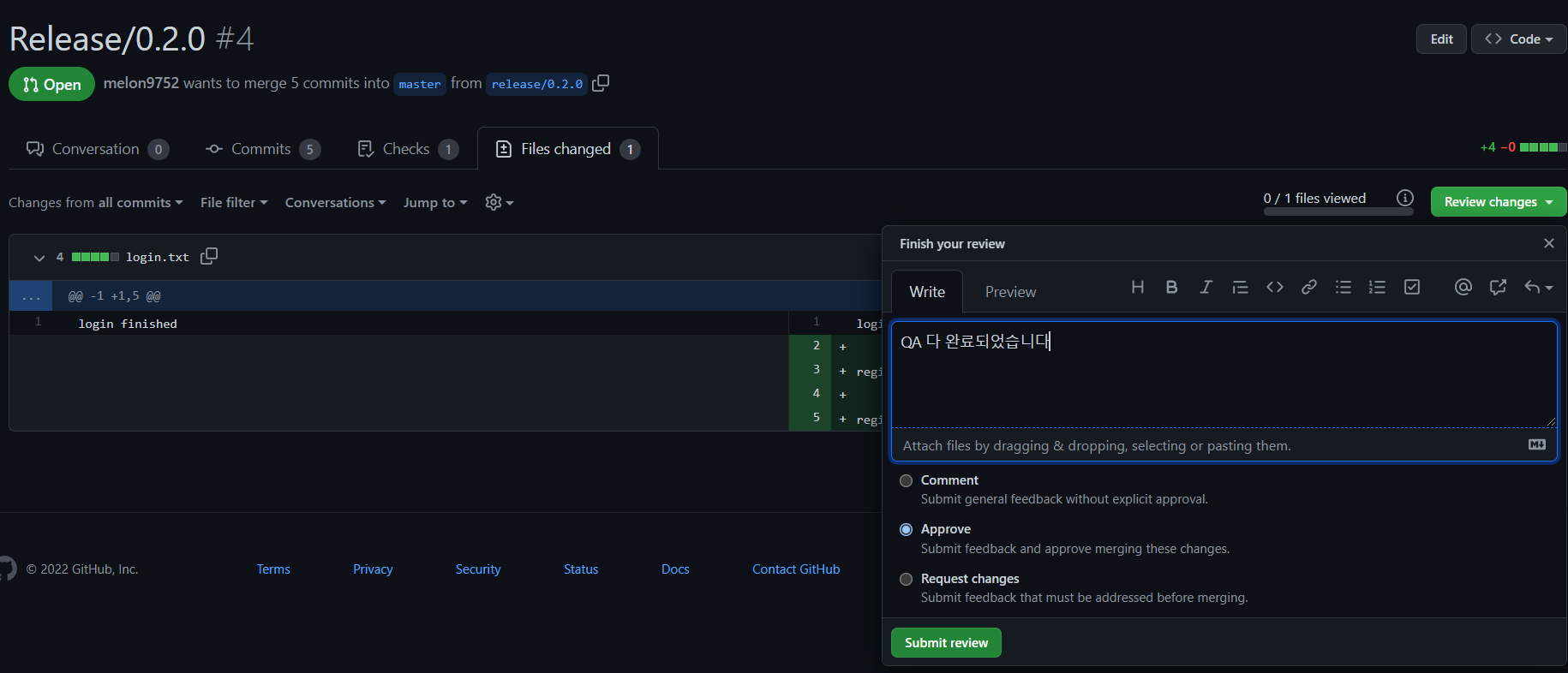This screenshot has width=1568, height=673.
Task: Copy login.txt file path icon
Action: (209, 256)
